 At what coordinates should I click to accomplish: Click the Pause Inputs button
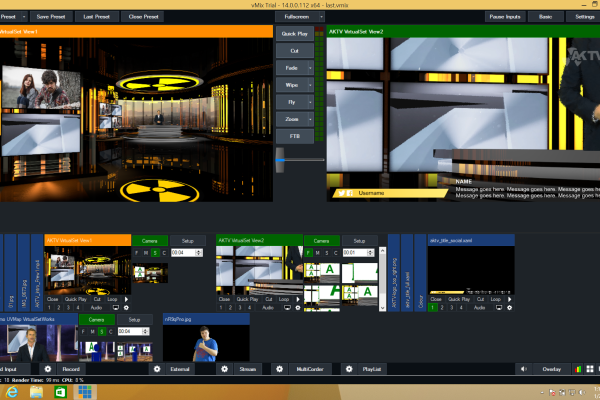pyautogui.click(x=504, y=17)
